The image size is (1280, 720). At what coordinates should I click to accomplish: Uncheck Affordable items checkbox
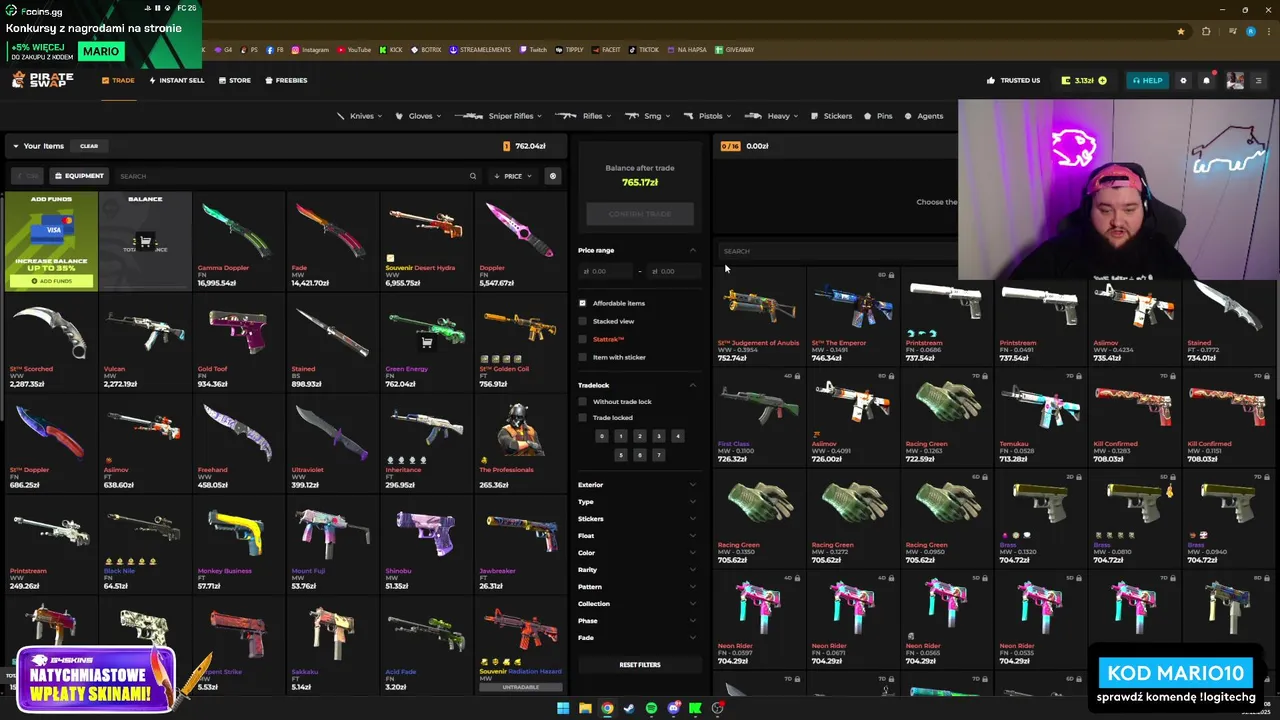583,303
